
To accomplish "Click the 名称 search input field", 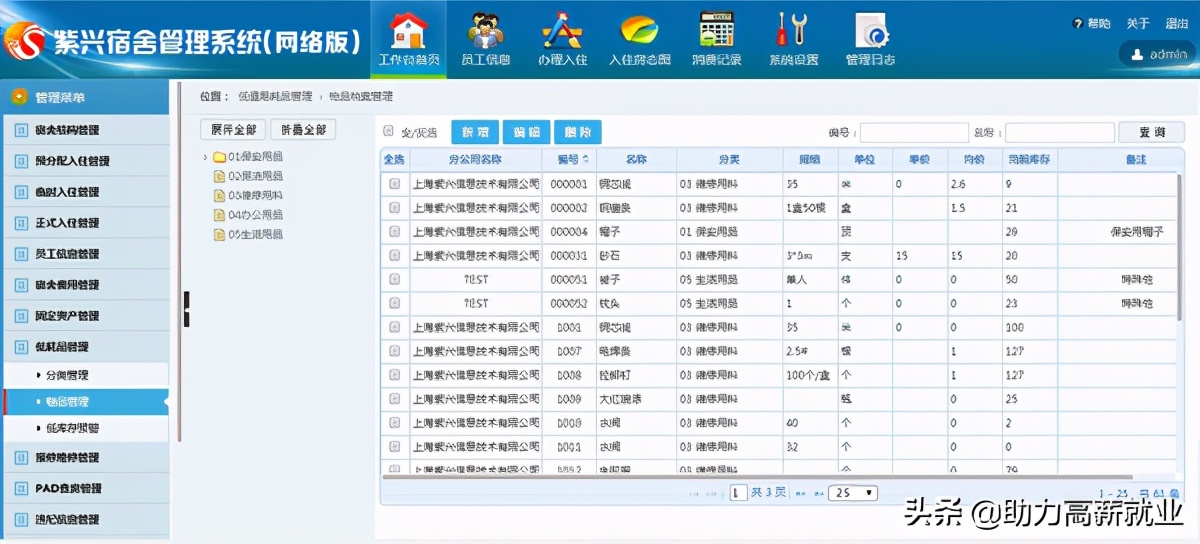I will pyautogui.click(x=1059, y=132).
